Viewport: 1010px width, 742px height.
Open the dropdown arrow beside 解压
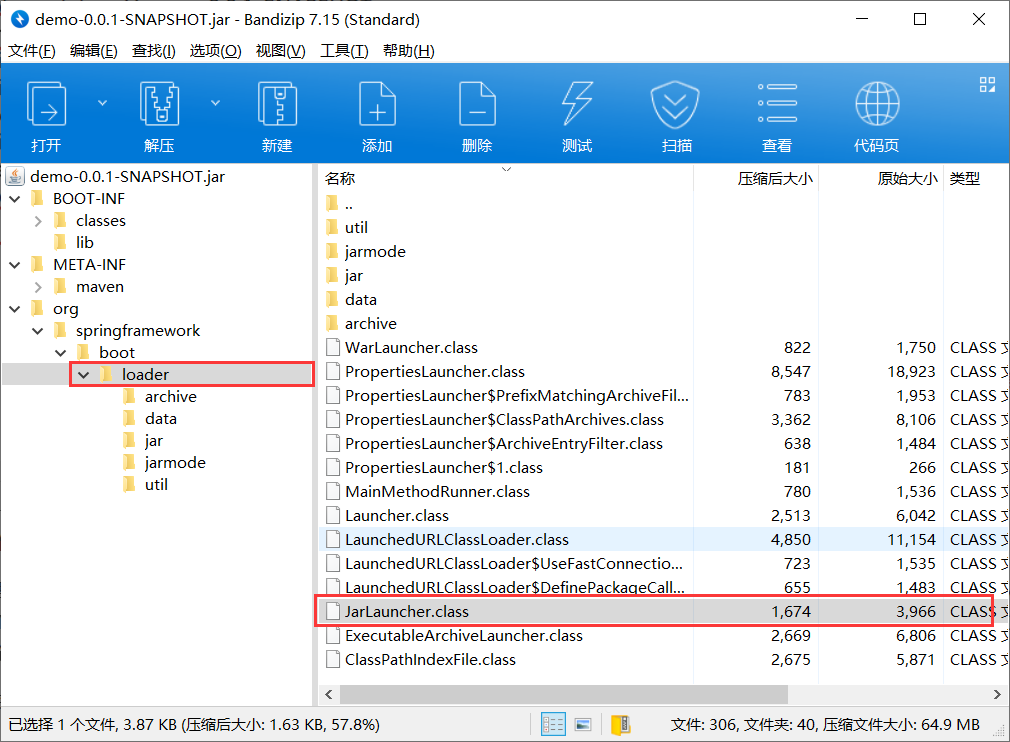coord(216,103)
